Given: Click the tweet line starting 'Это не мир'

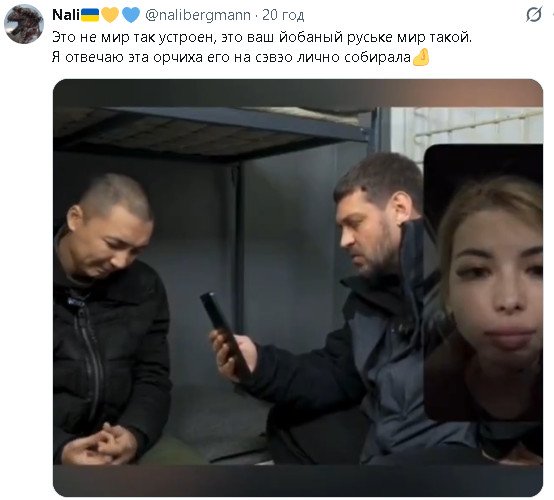Looking at the screenshot, I should [x=262, y=37].
